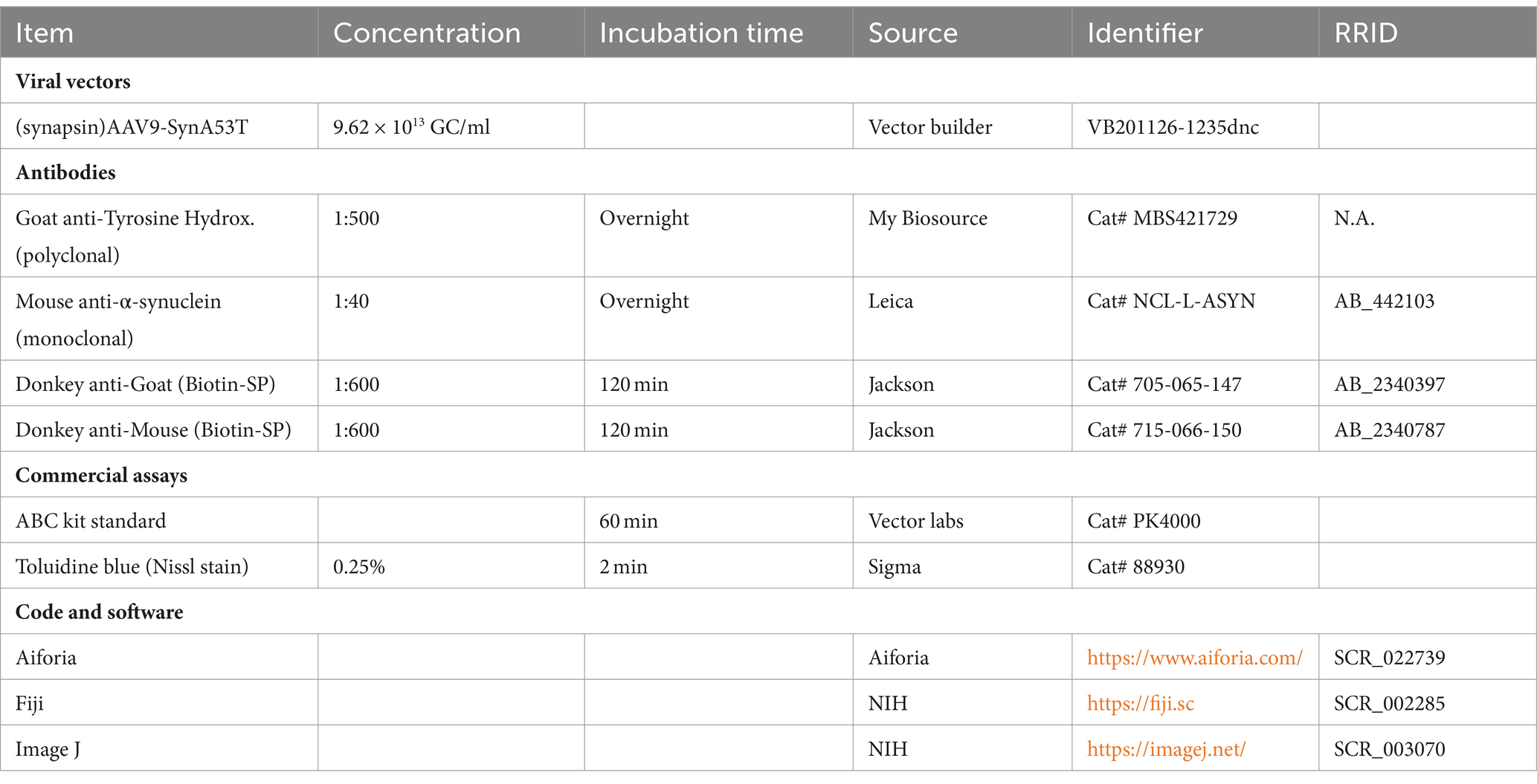Select the VB201126-1235dnc identifier cell
The image size is (1537, 784).
pos(1196,127)
